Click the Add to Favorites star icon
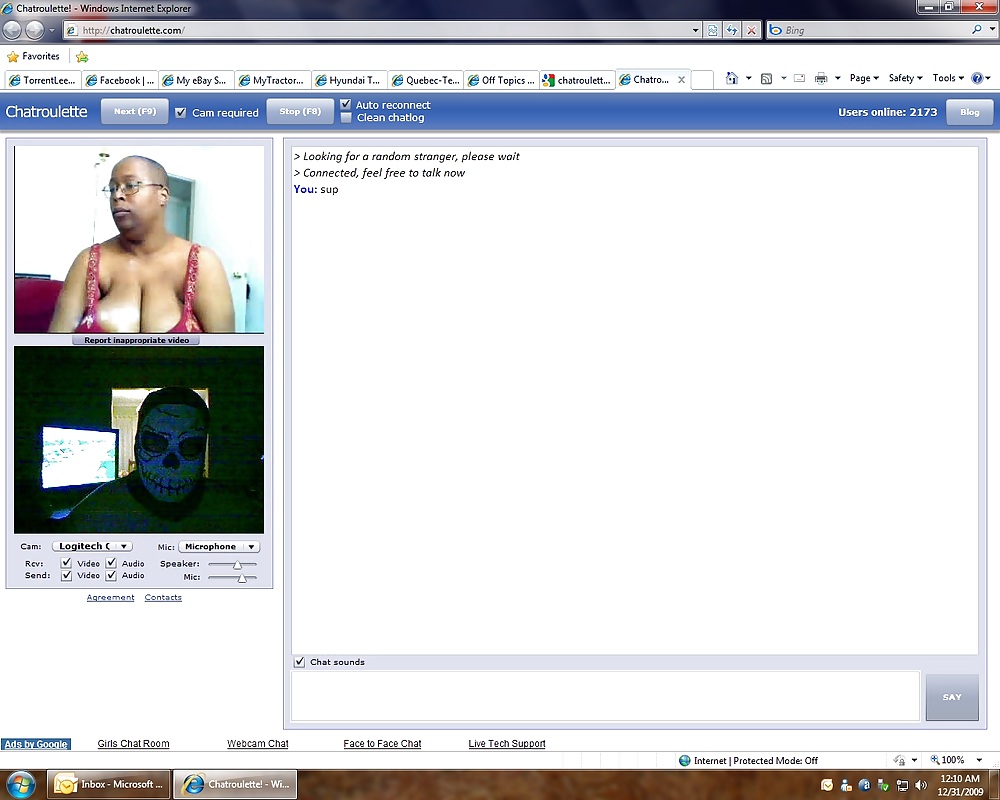This screenshot has height=800, width=1000. [82, 57]
